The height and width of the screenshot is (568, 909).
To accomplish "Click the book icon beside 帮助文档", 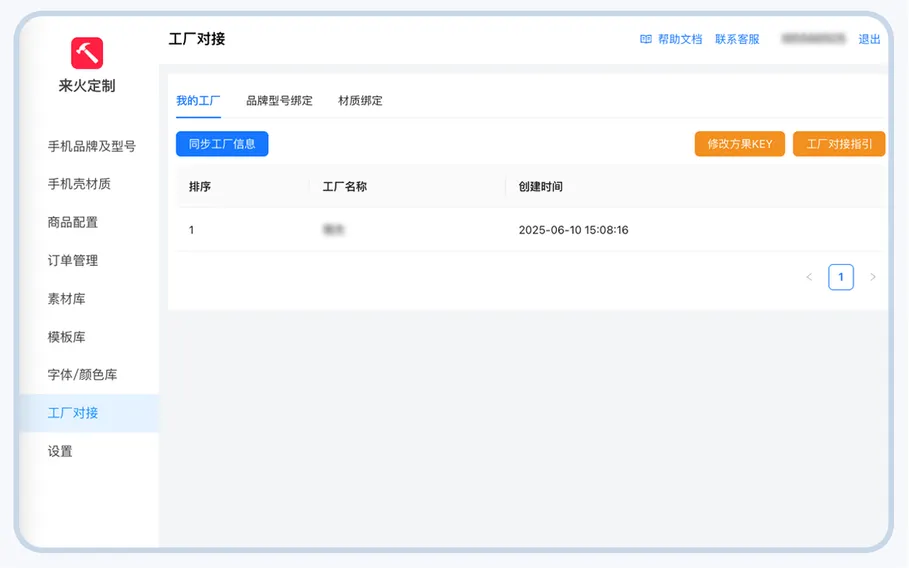I will [646, 39].
